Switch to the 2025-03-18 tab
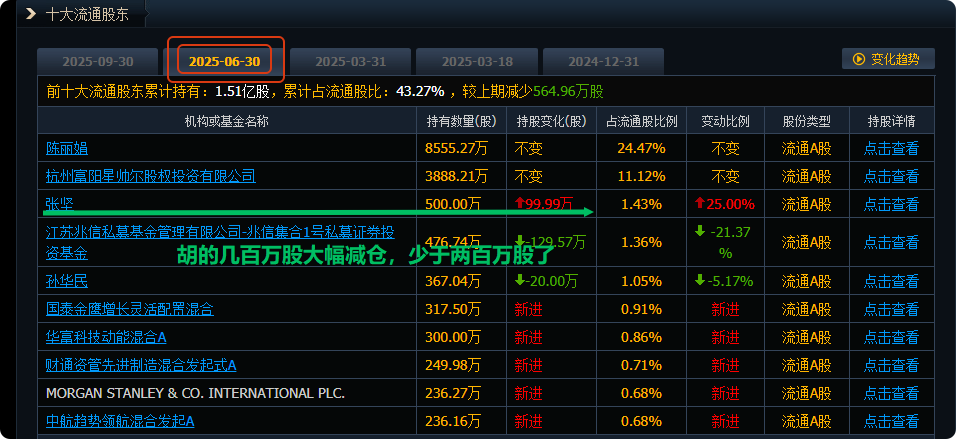 click(477, 62)
